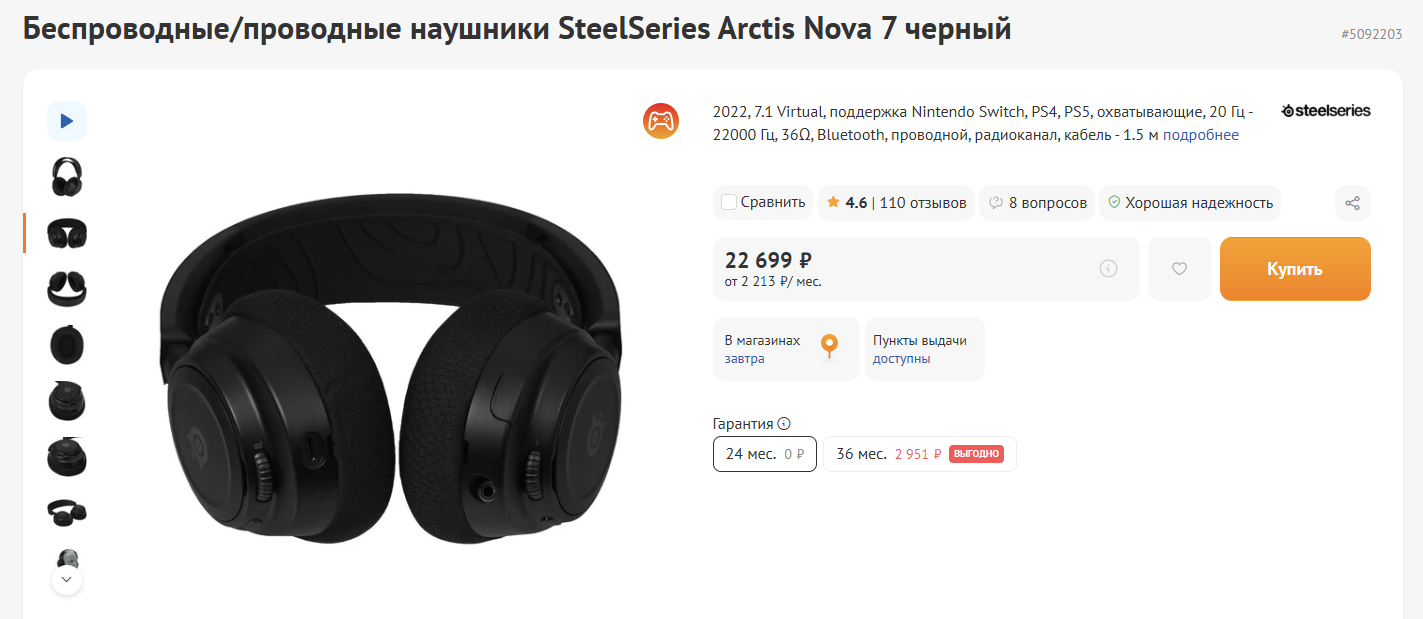Click the star rating 4.6 reviews
The image size is (1423, 619).
(x=896, y=203)
